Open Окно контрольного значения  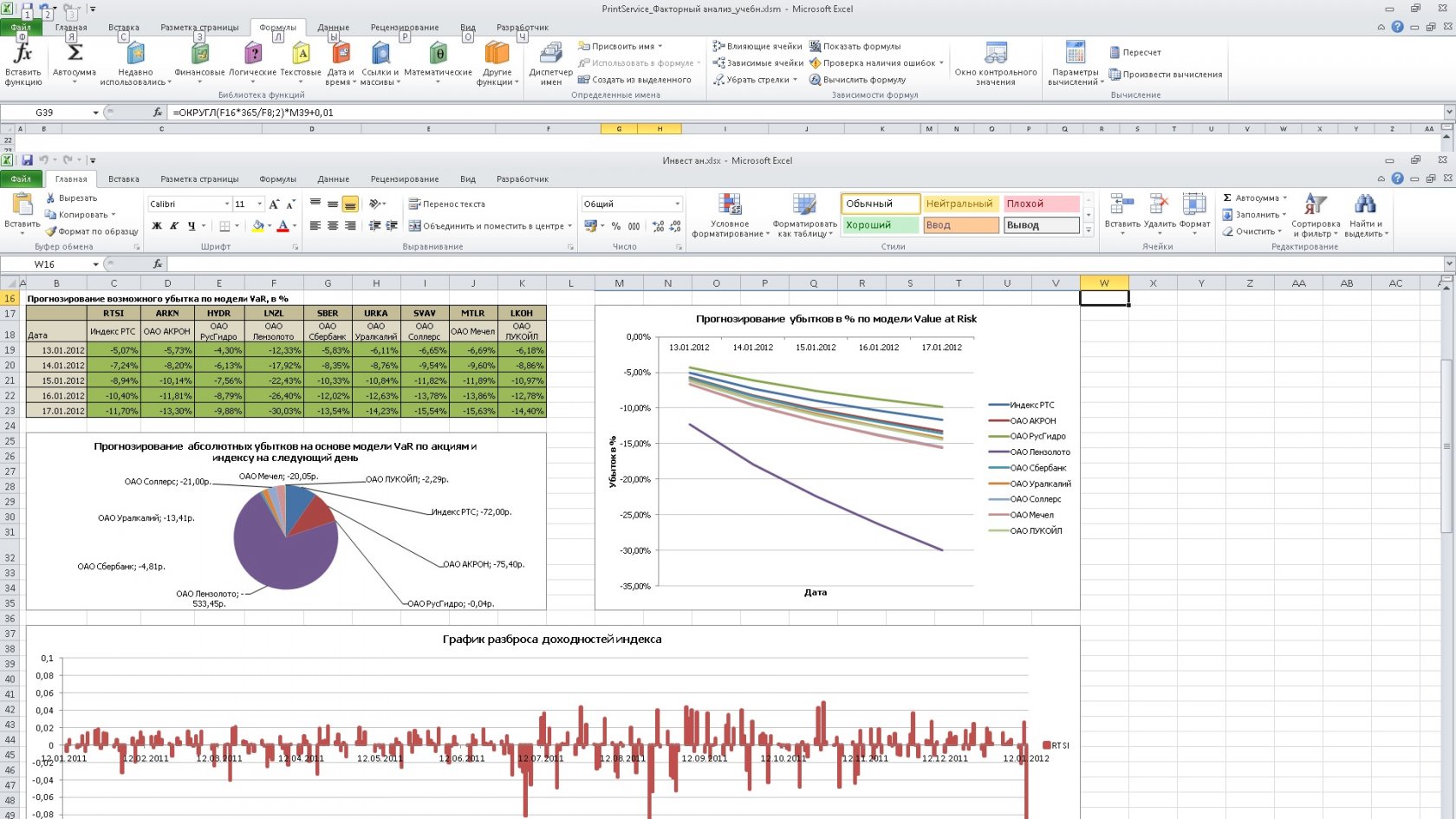click(996, 64)
